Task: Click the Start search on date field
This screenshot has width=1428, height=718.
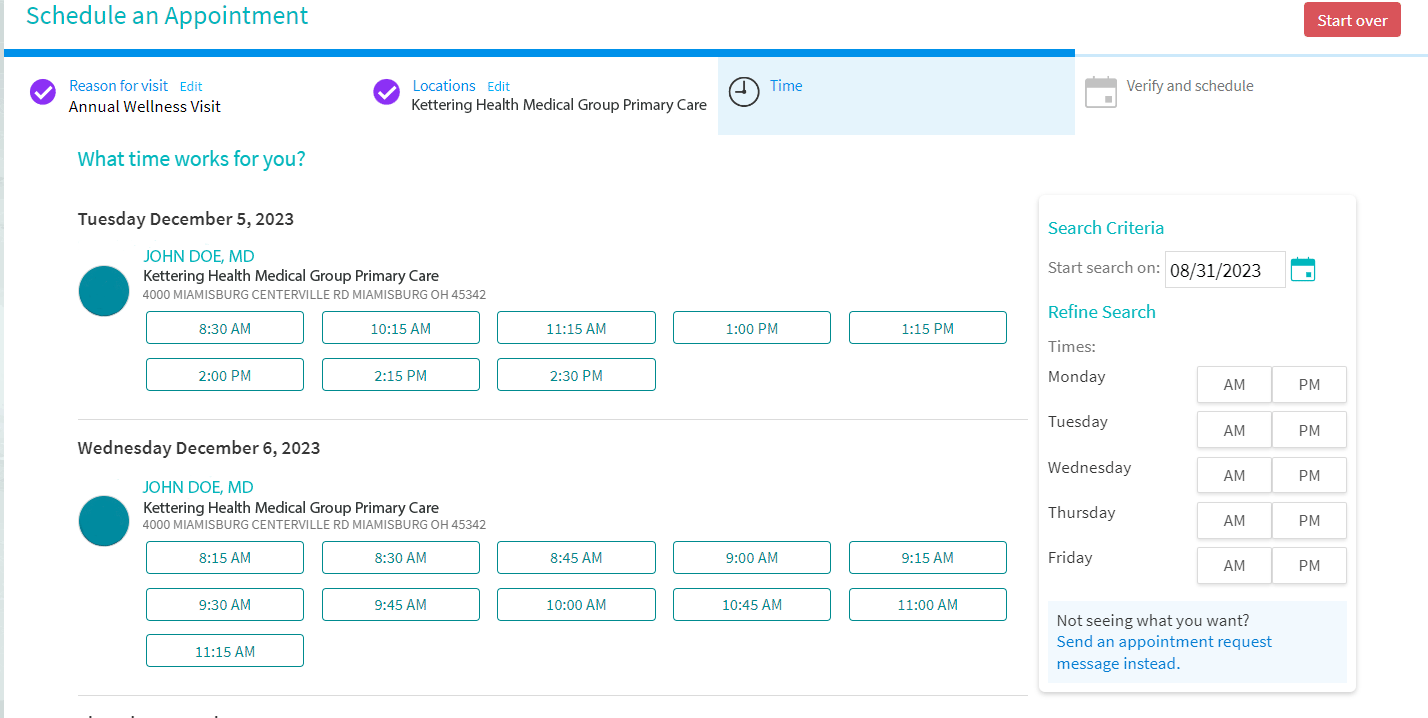Action: pyautogui.click(x=1225, y=270)
